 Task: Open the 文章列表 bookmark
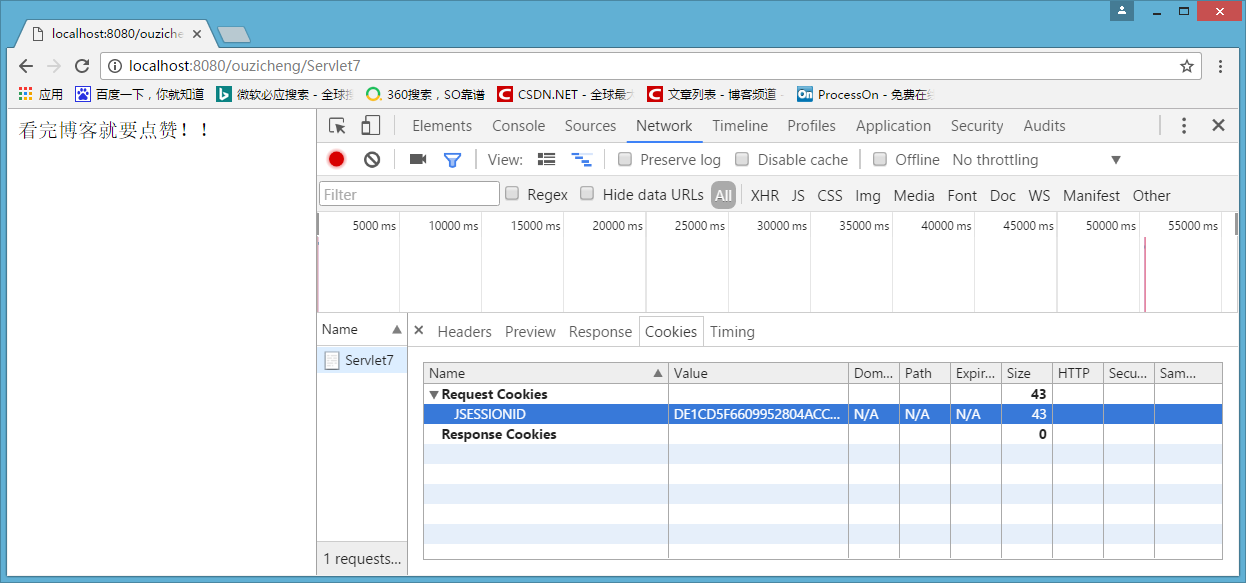tap(713, 94)
